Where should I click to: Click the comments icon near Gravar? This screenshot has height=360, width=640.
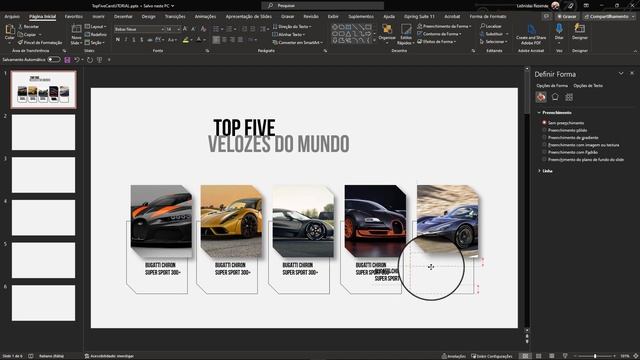tap(546, 16)
